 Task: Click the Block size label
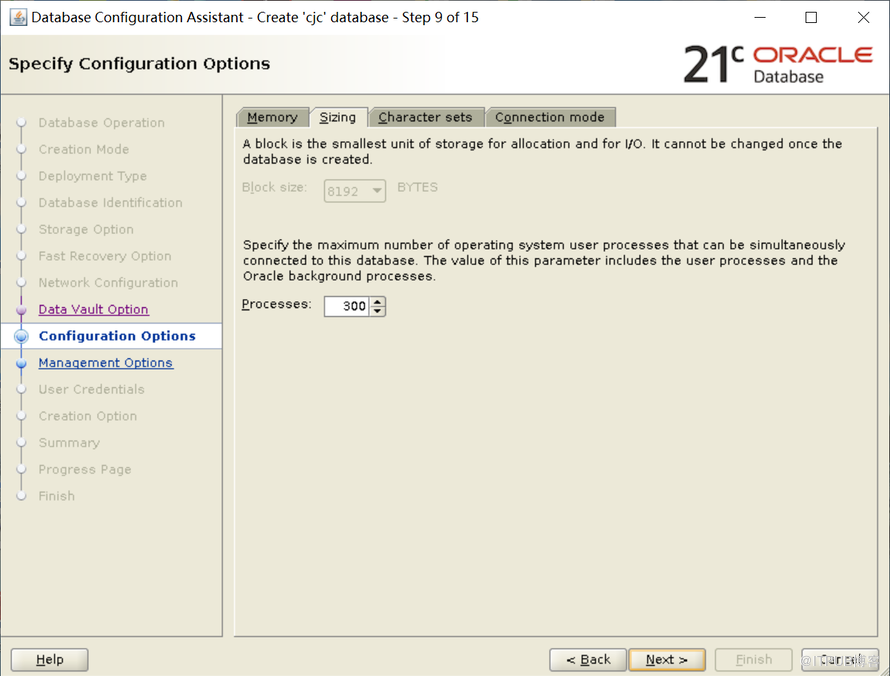point(274,187)
